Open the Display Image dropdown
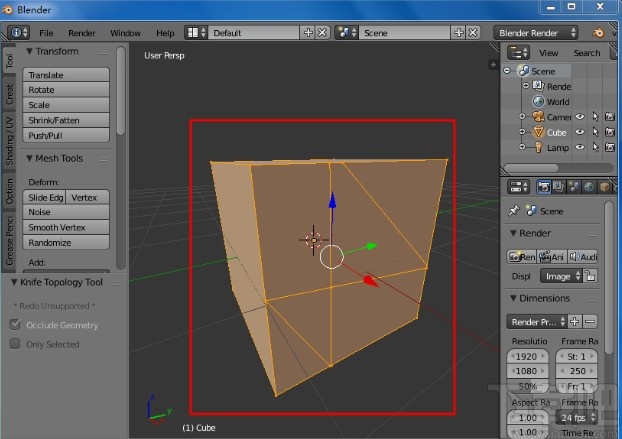This screenshot has width=622, height=439. click(x=562, y=276)
